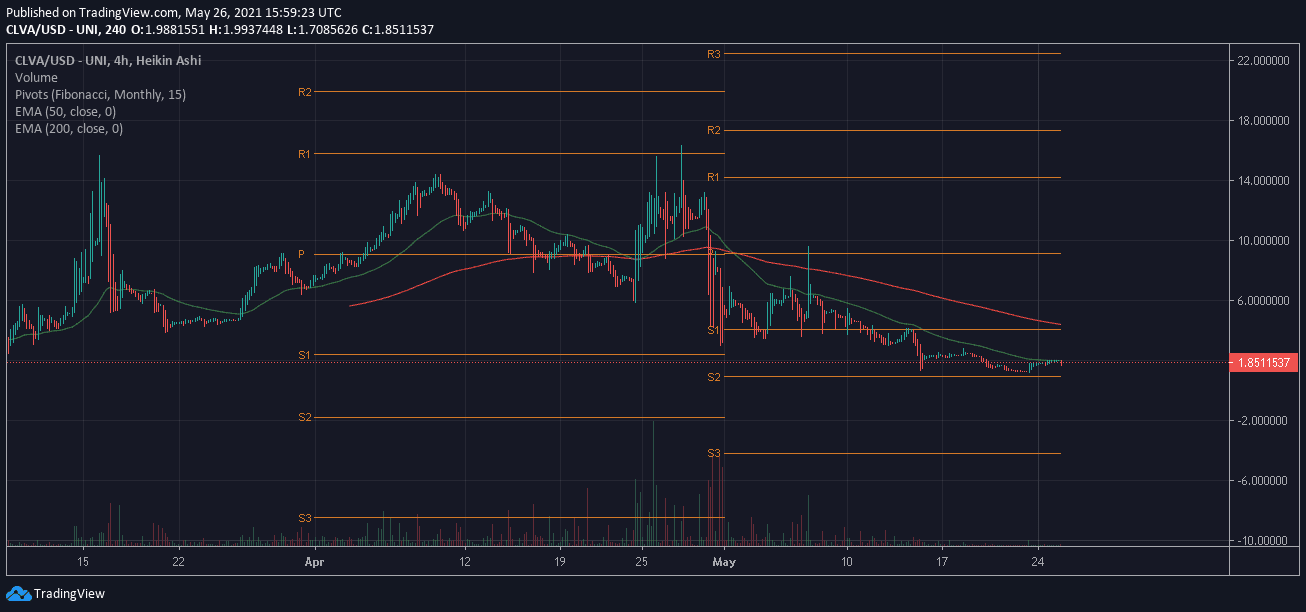Click the red 1.8511537 current price tag
Image resolution: width=1306 pixels, height=612 pixels.
click(1265, 362)
